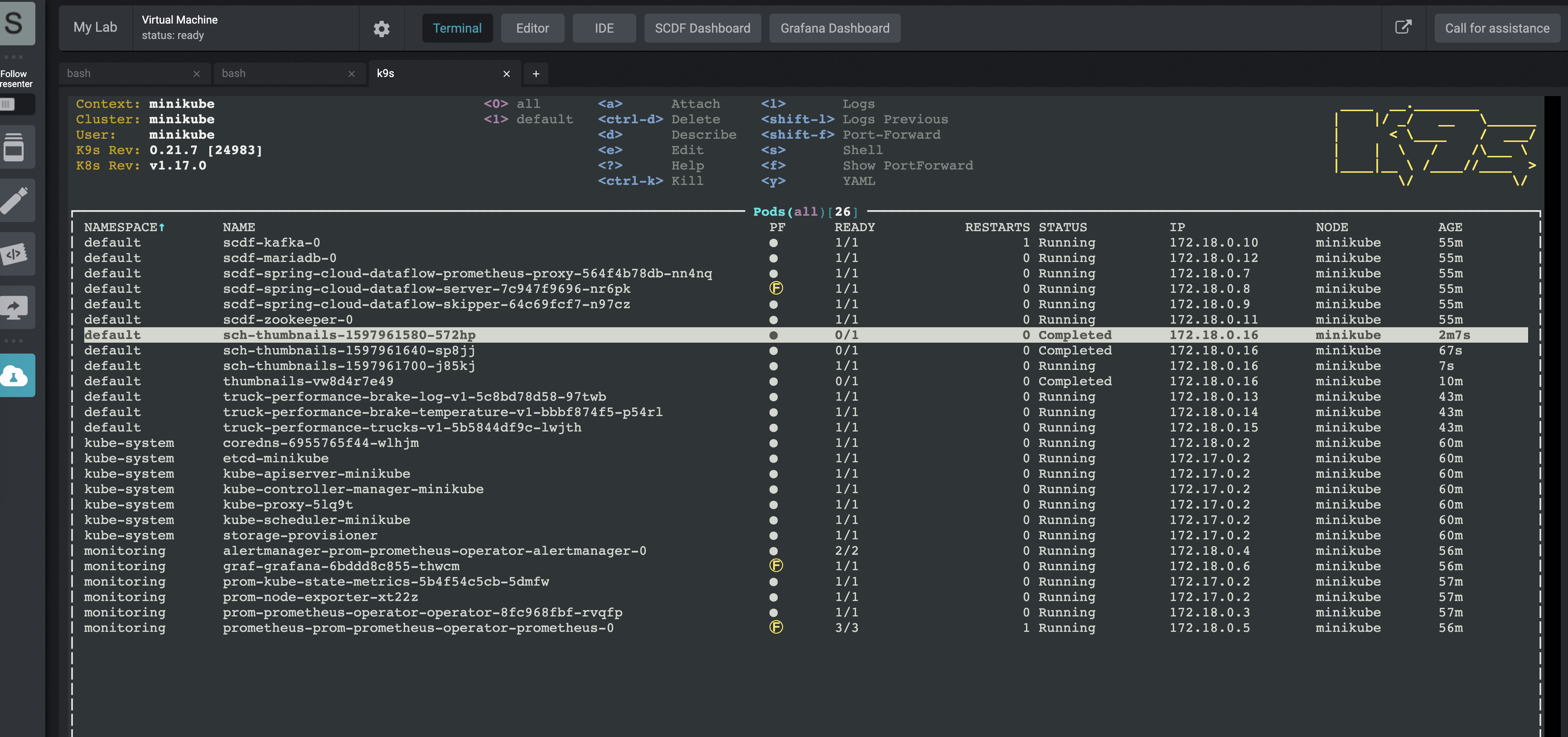Open the IDE tab
The width and height of the screenshot is (1568, 737).
click(x=604, y=29)
